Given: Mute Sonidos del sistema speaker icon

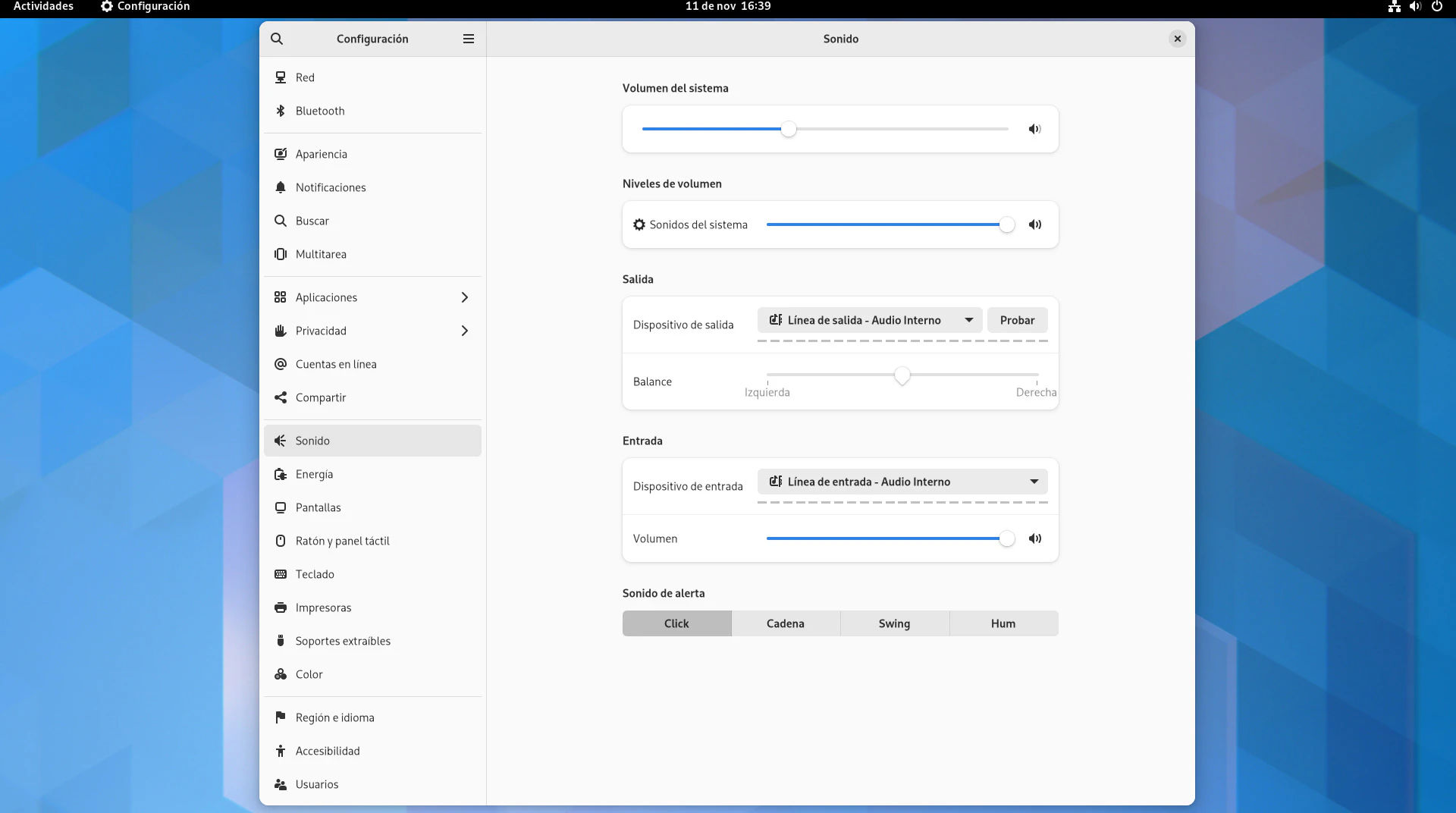Looking at the screenshot, I should click(1034, 224).
